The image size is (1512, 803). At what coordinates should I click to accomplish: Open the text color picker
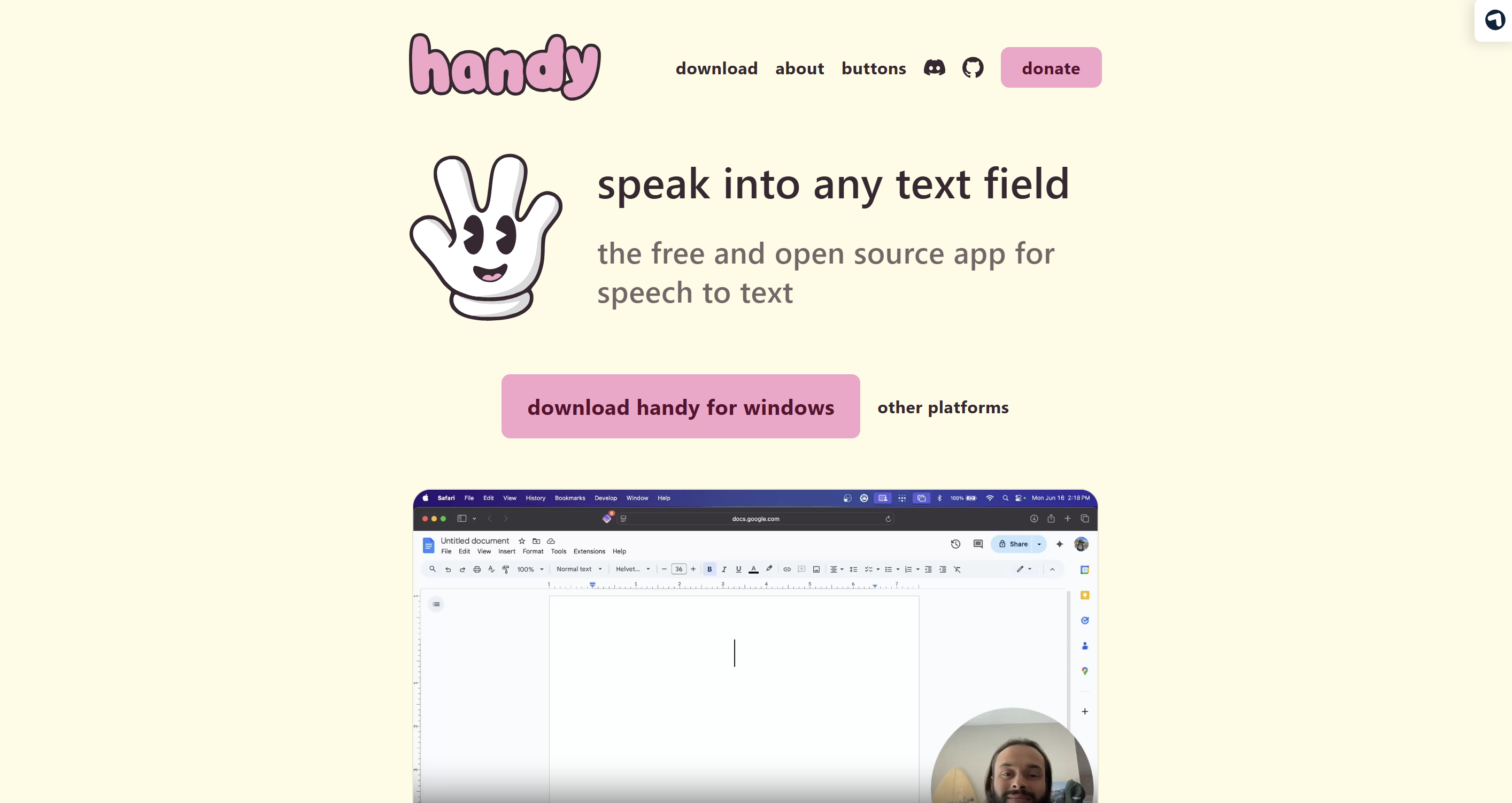point(753,569)
